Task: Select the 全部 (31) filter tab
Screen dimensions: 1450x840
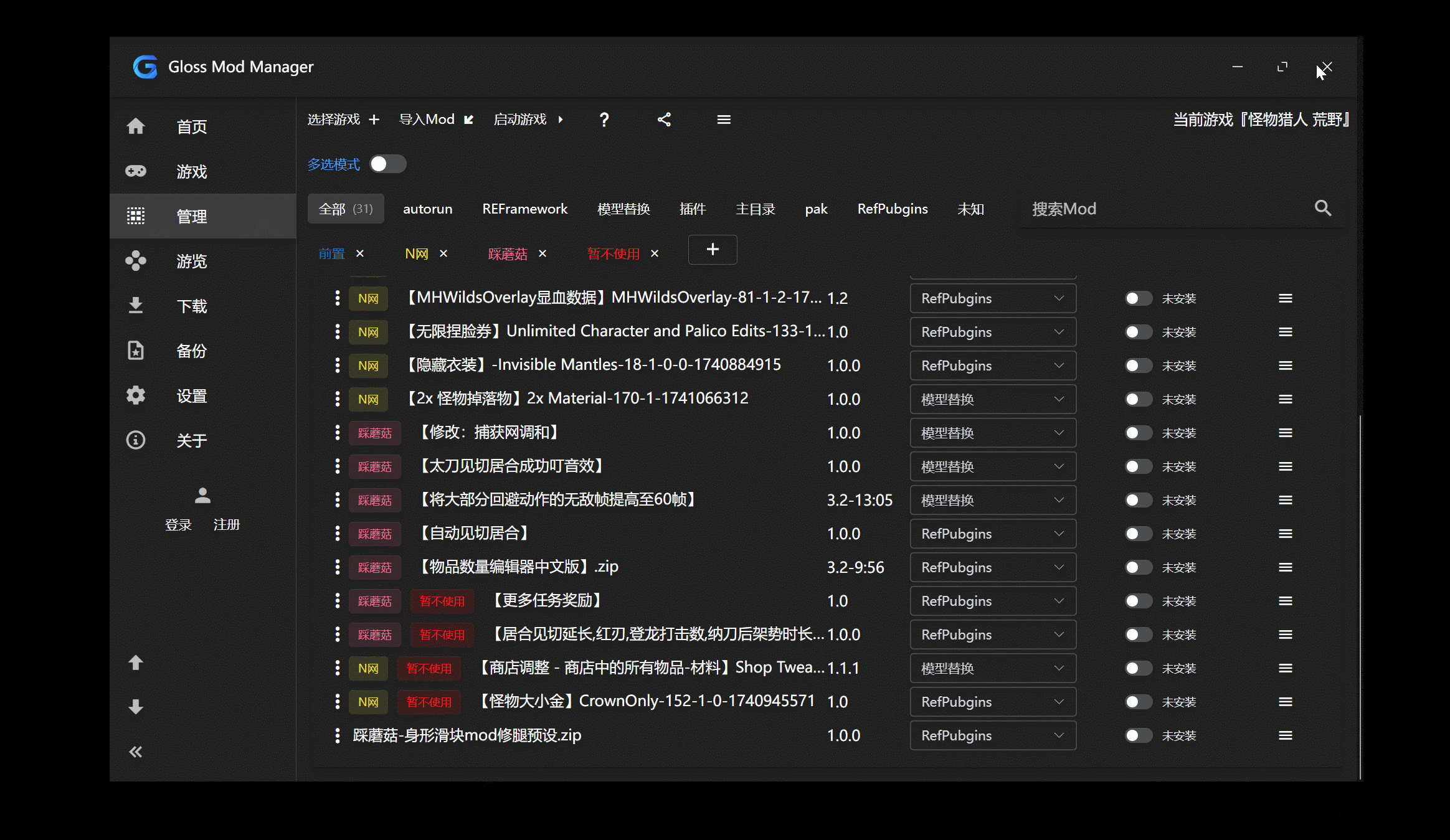Action: tap(346, 209)
